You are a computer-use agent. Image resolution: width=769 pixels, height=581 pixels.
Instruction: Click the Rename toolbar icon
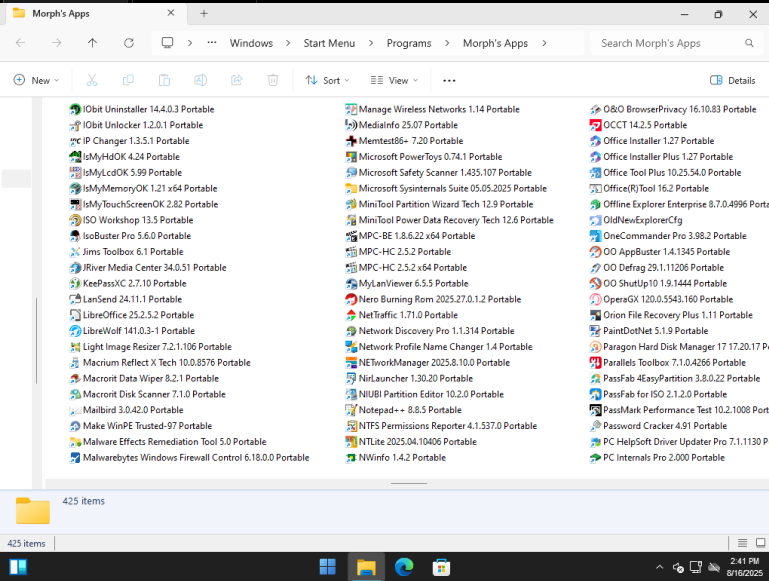[201, 80]
